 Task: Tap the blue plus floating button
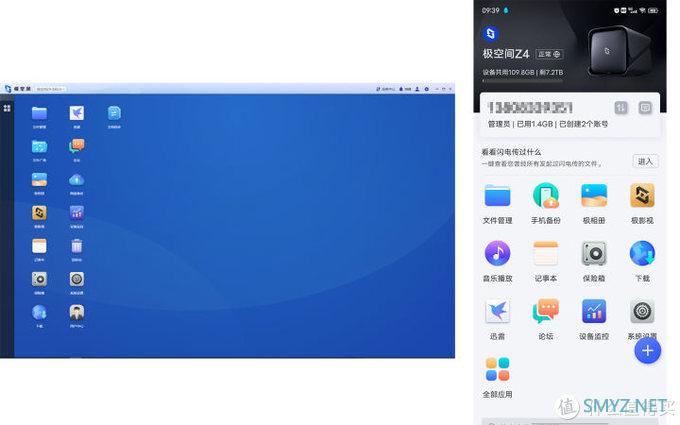(x=647, y=350)
